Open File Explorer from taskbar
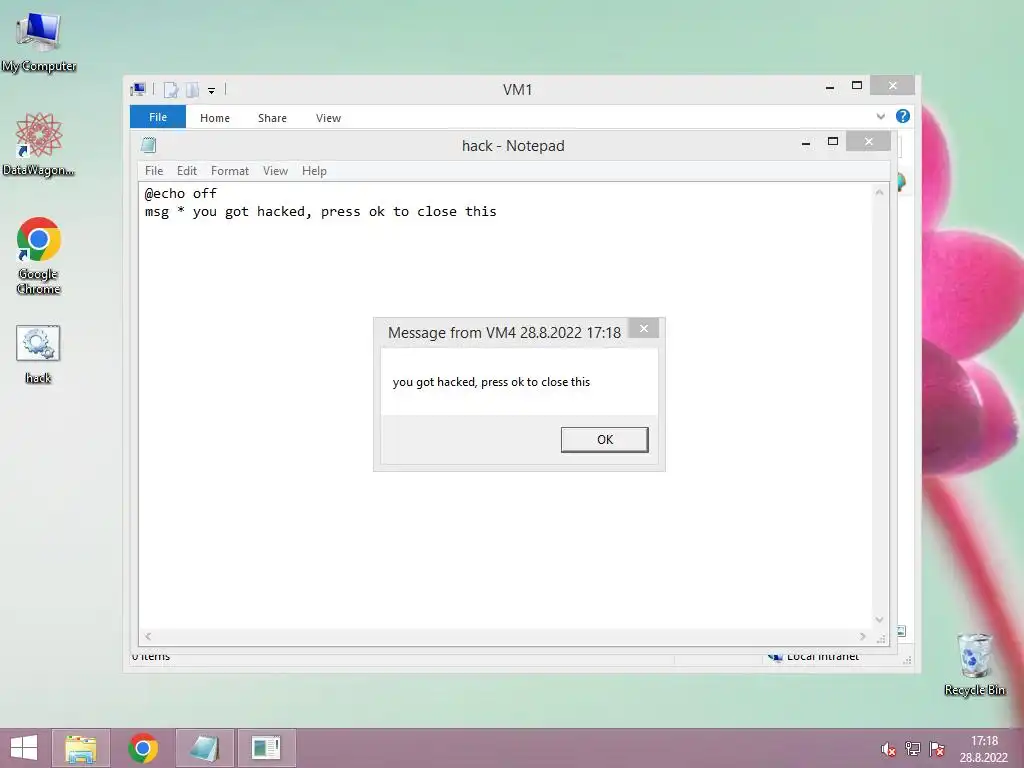This screenshot has width=1024, height=768. click(81, 748)
